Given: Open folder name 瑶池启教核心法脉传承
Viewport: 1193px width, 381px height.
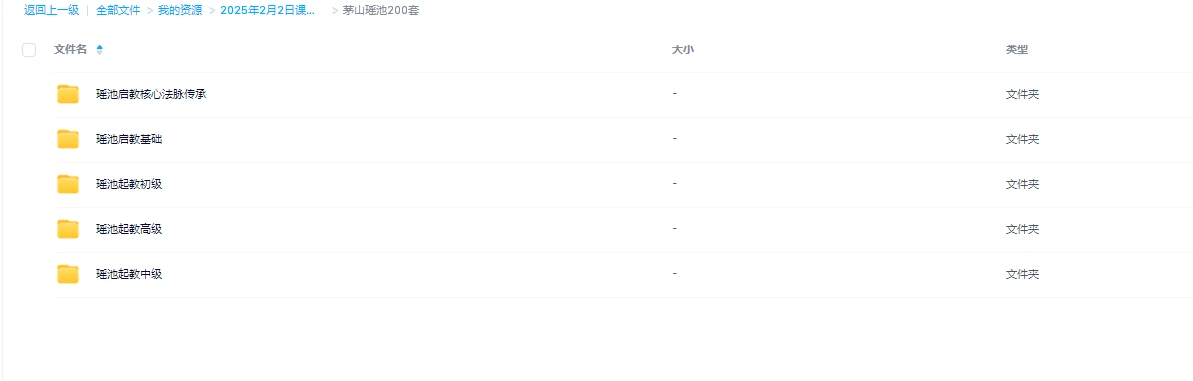Looking at the screenshot, I should tap(151, 94).
